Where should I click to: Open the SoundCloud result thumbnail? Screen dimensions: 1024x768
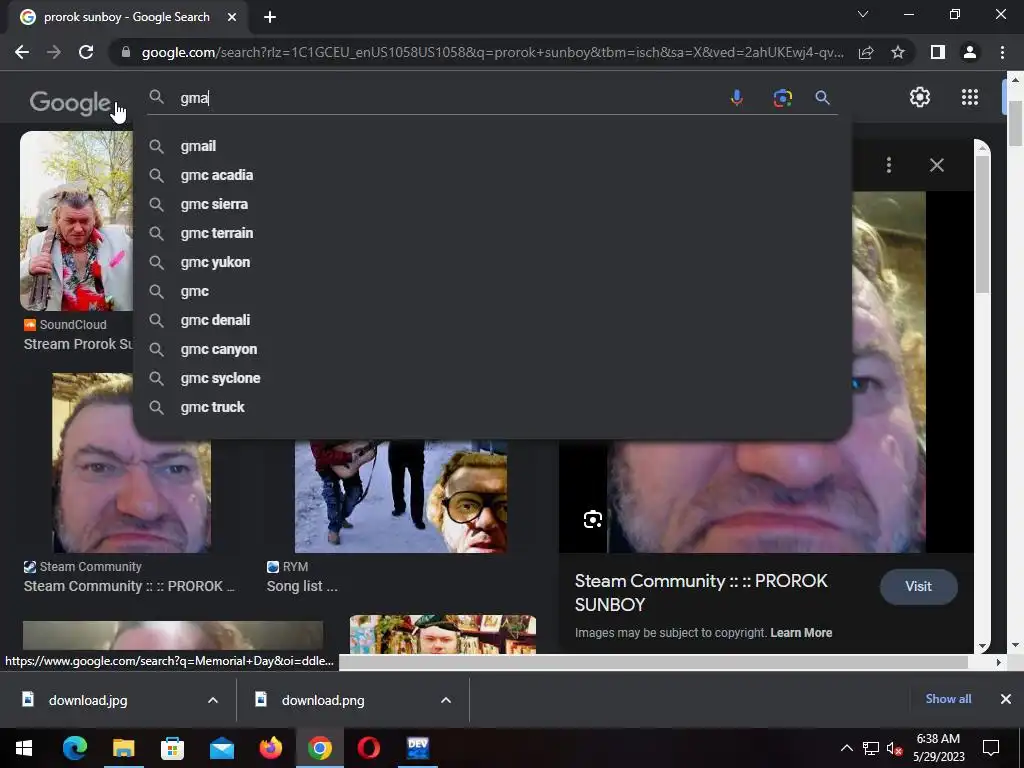coord(76,221)
